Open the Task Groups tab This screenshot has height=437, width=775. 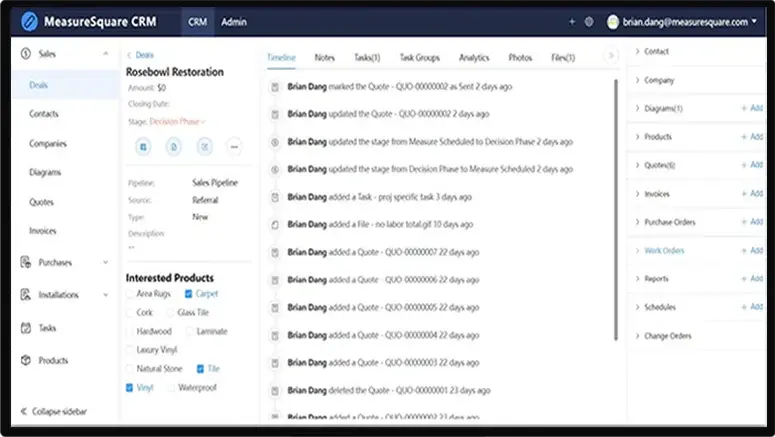(x=420, y=58)
